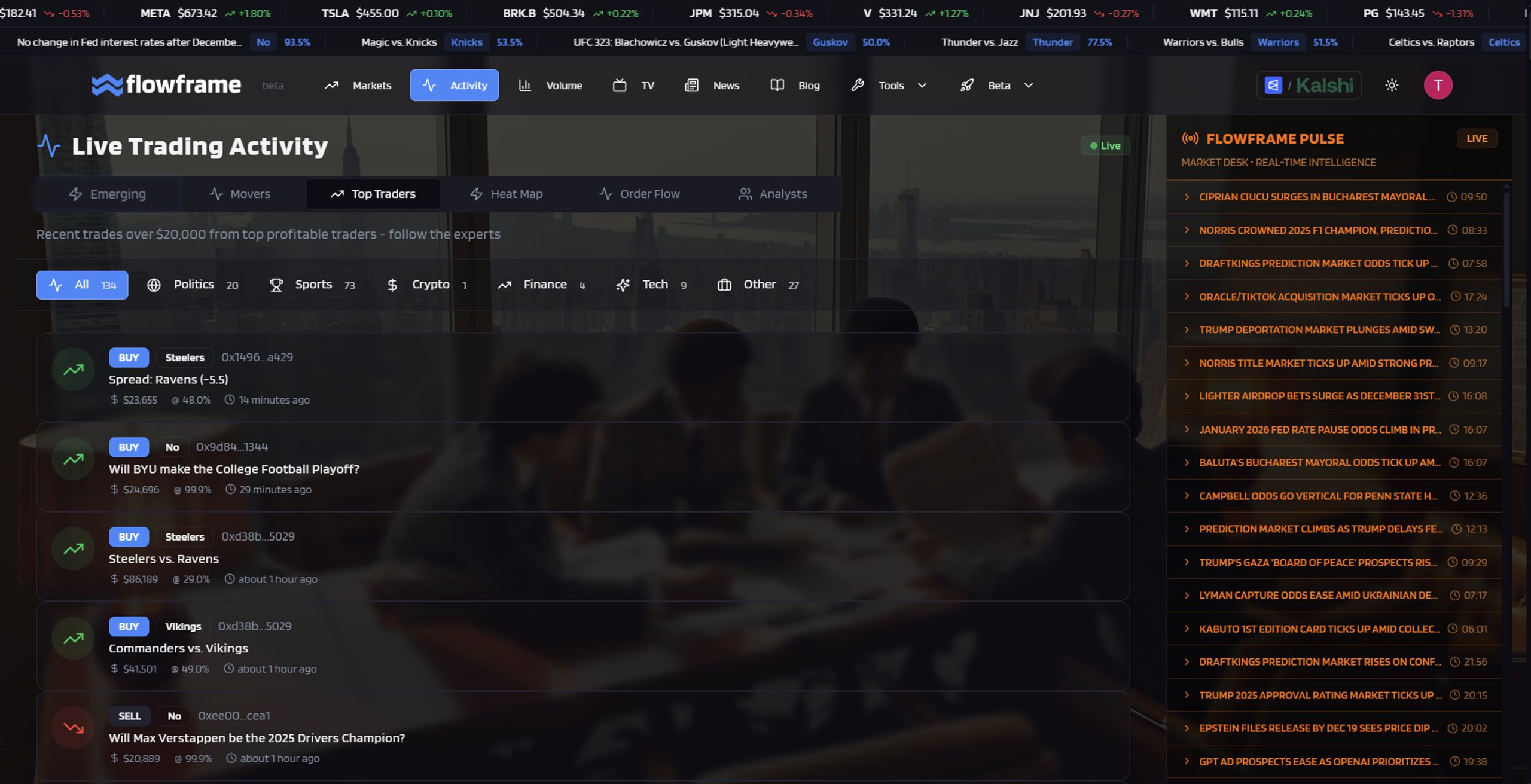Click the BUY badge on Vikings trade

[x=129, y=626]
